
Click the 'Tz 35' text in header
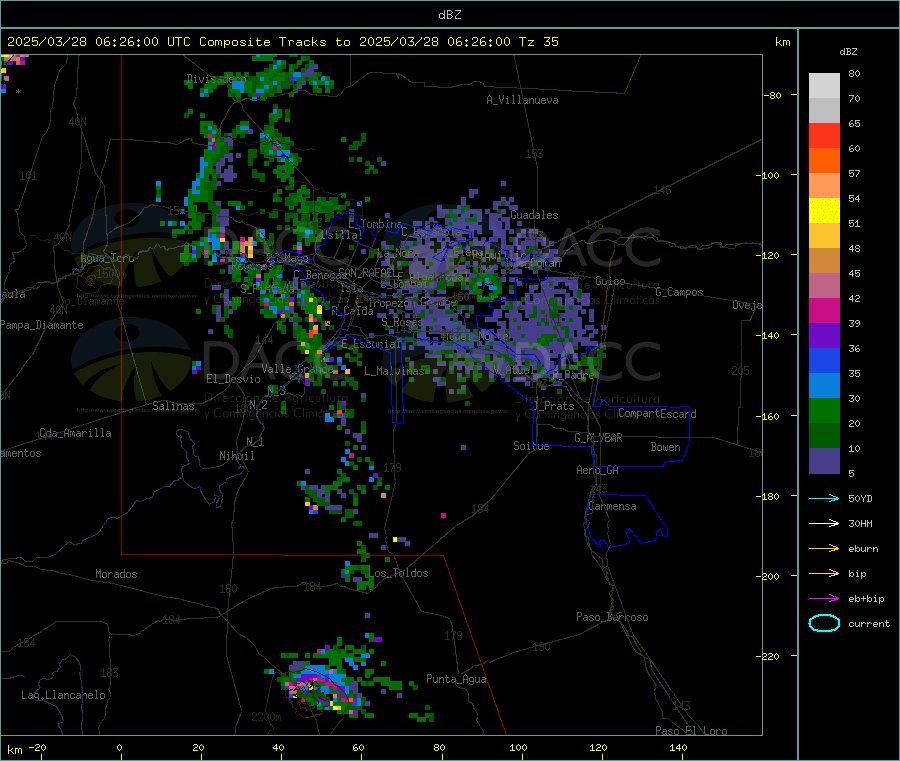[x=539, y=42]
